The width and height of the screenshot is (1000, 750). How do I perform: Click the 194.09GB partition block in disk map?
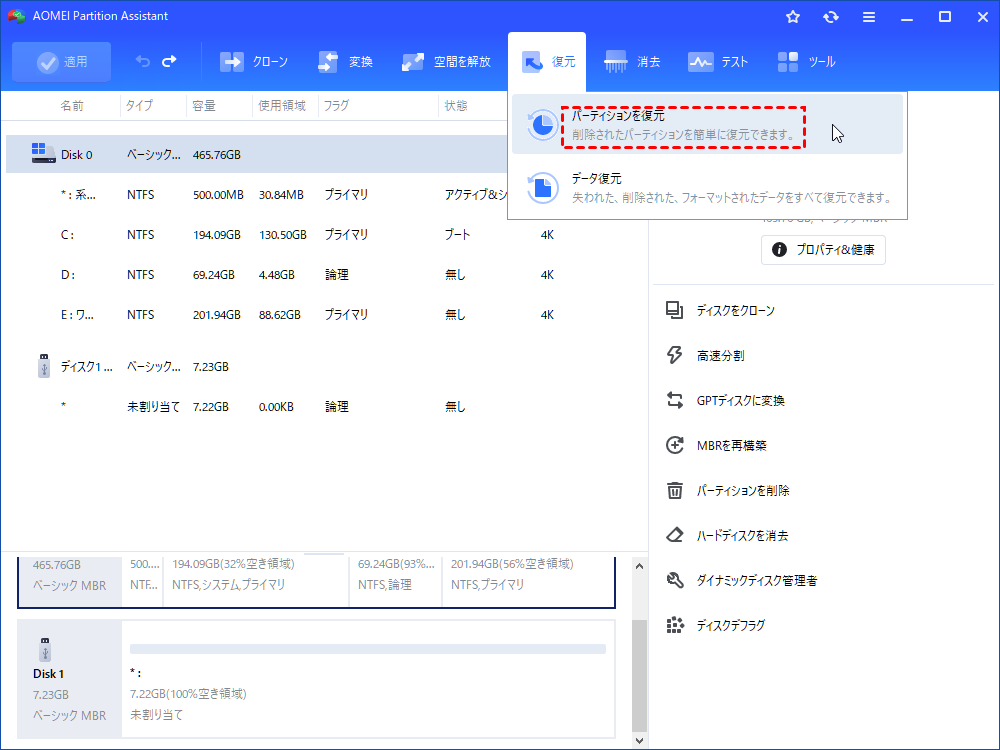256,580
